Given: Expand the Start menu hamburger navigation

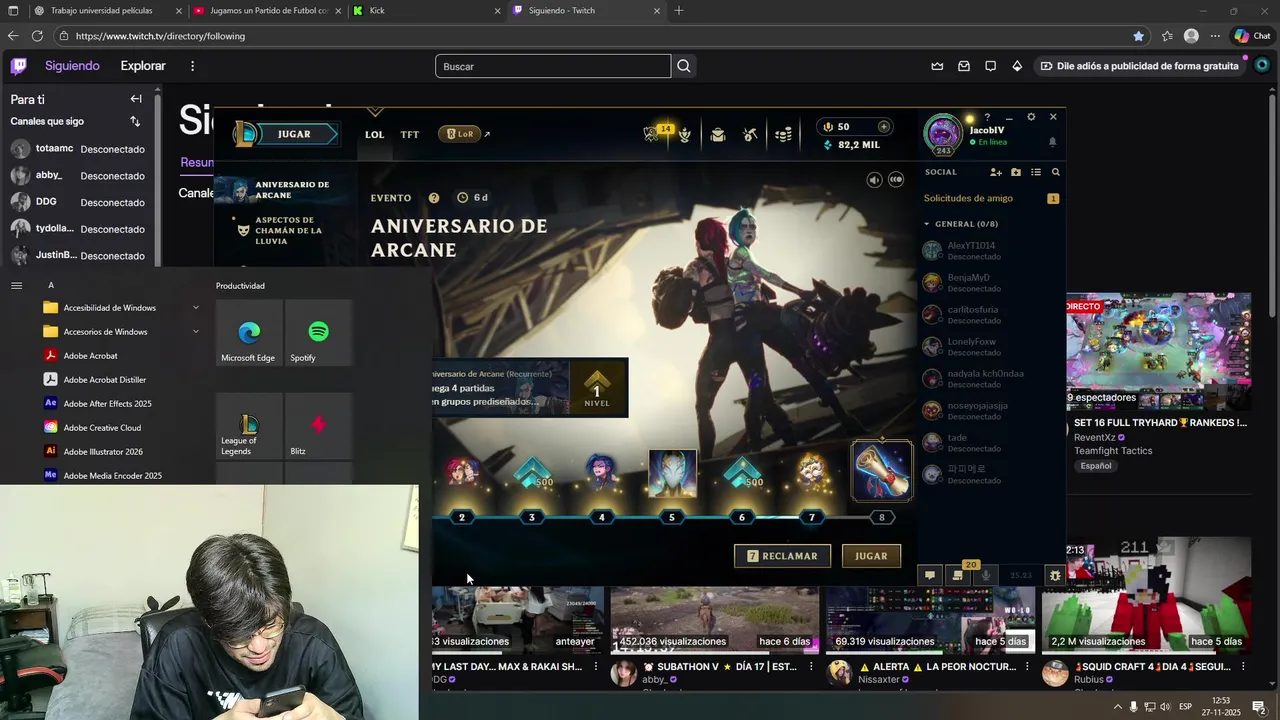Looking at the screenshot, I should pos(16,285).
